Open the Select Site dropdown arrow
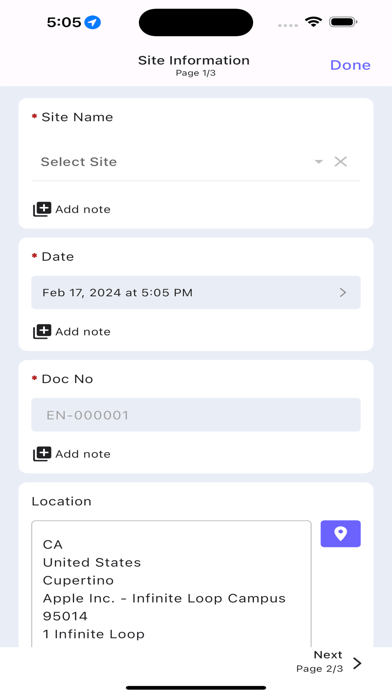 318,162
